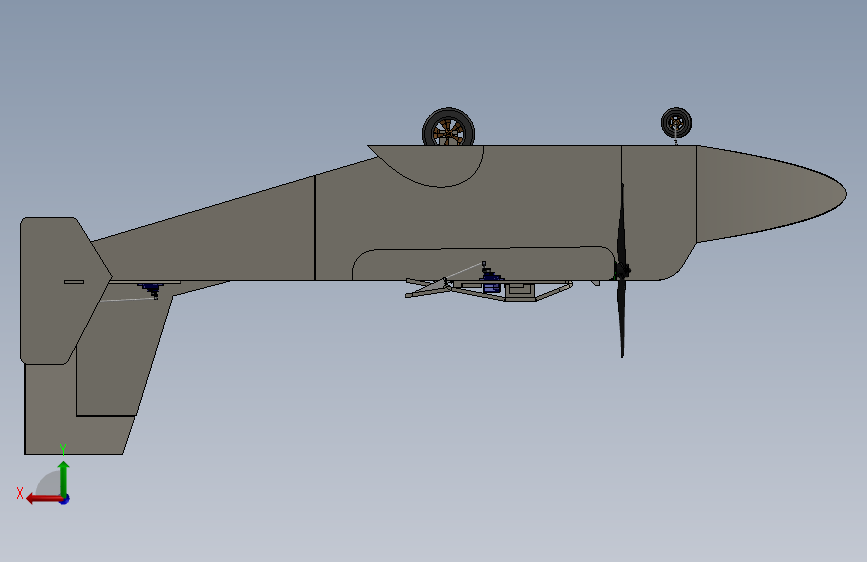Viewport: 867px width, 562px height.
Task: Click the red X axis arrow
Action: [x=44, y=499]
